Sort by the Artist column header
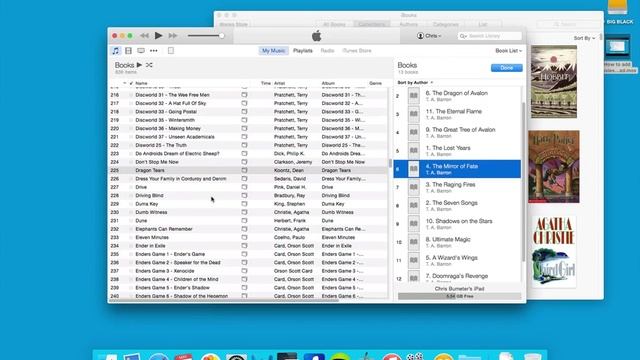The image size is (640, 360). tap(280, 83)
